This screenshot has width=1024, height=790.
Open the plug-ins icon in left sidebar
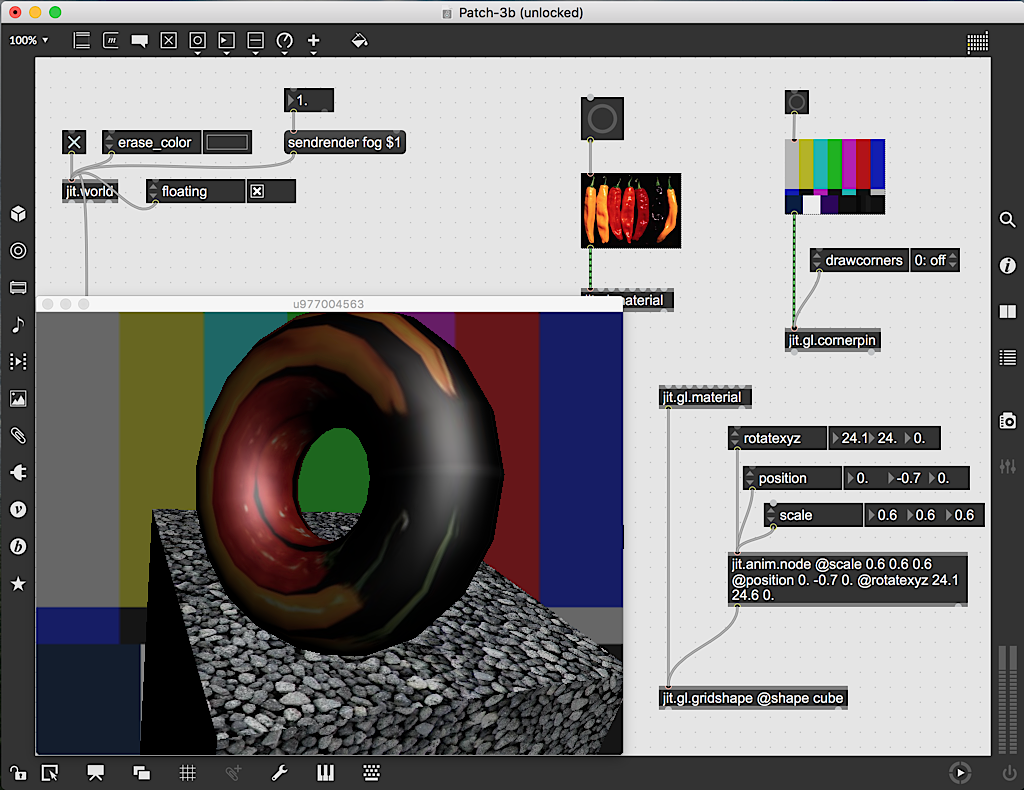point(18,473)
